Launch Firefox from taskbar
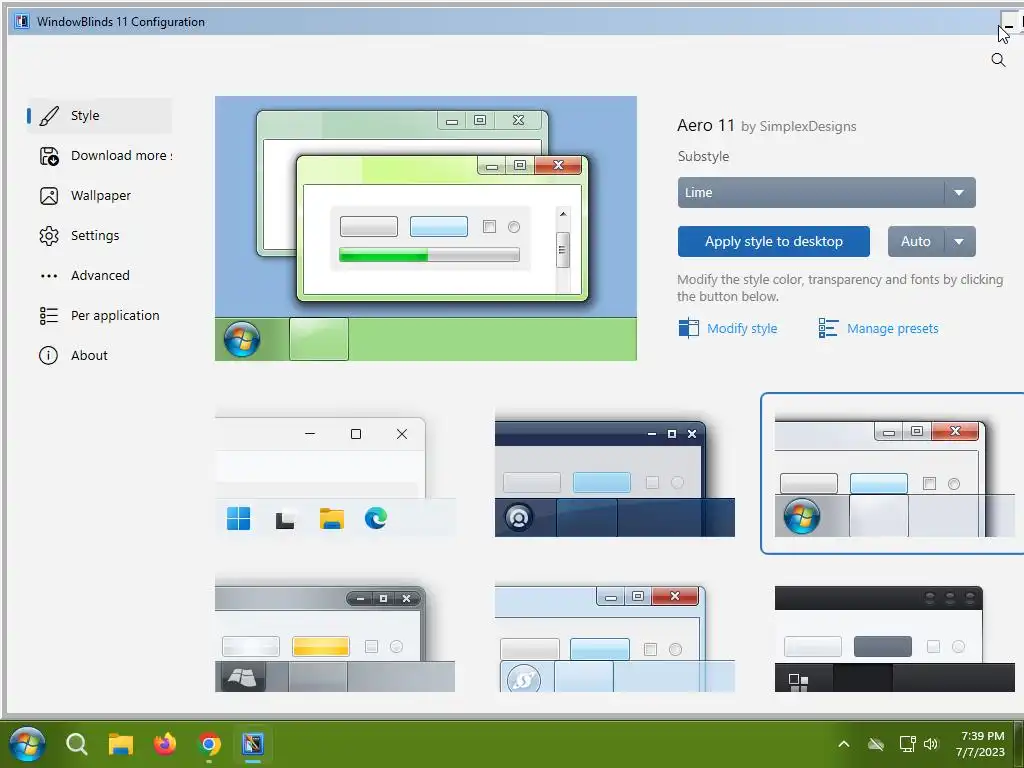The image size is (1024, 768). (x=165, y=744)
